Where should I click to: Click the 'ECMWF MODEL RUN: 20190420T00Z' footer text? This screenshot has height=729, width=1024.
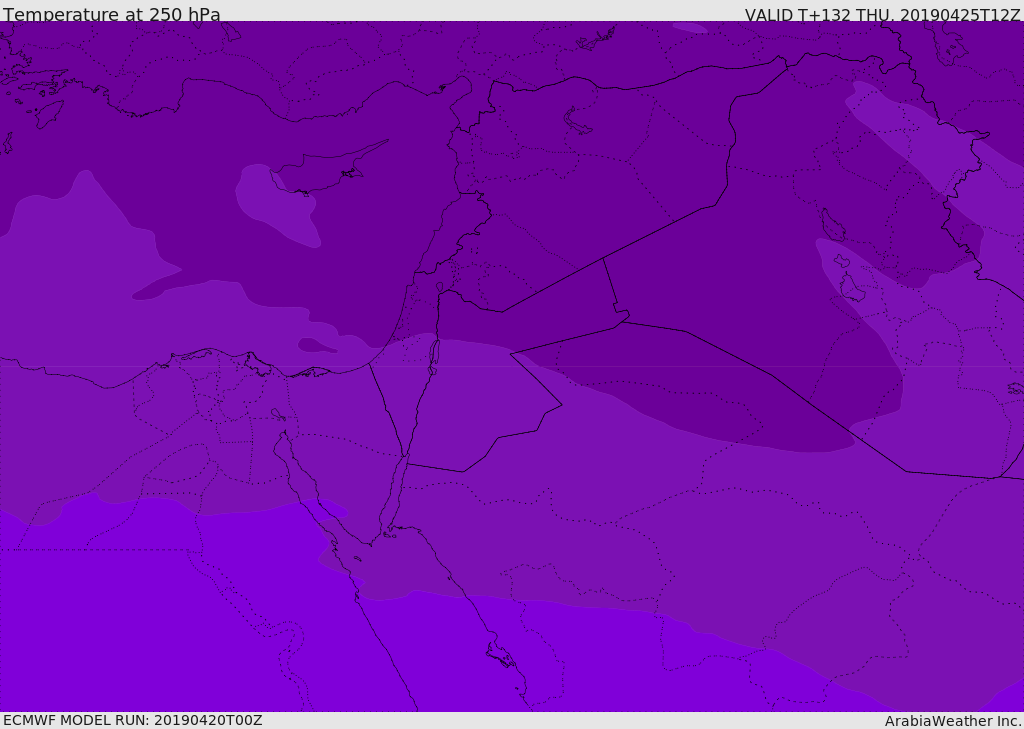(x=133, y=720)
